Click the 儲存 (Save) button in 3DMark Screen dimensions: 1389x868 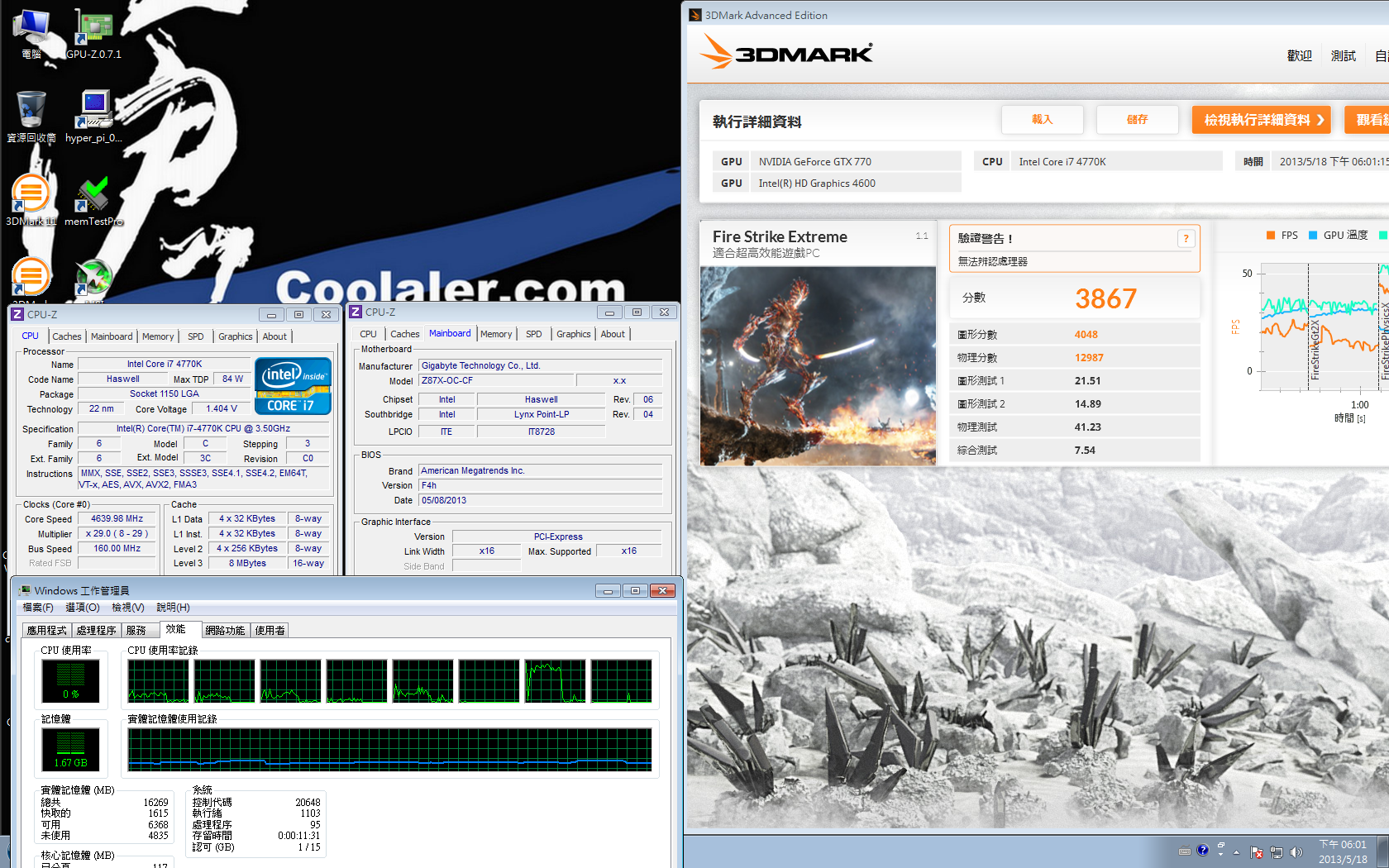click(1138, 120)
